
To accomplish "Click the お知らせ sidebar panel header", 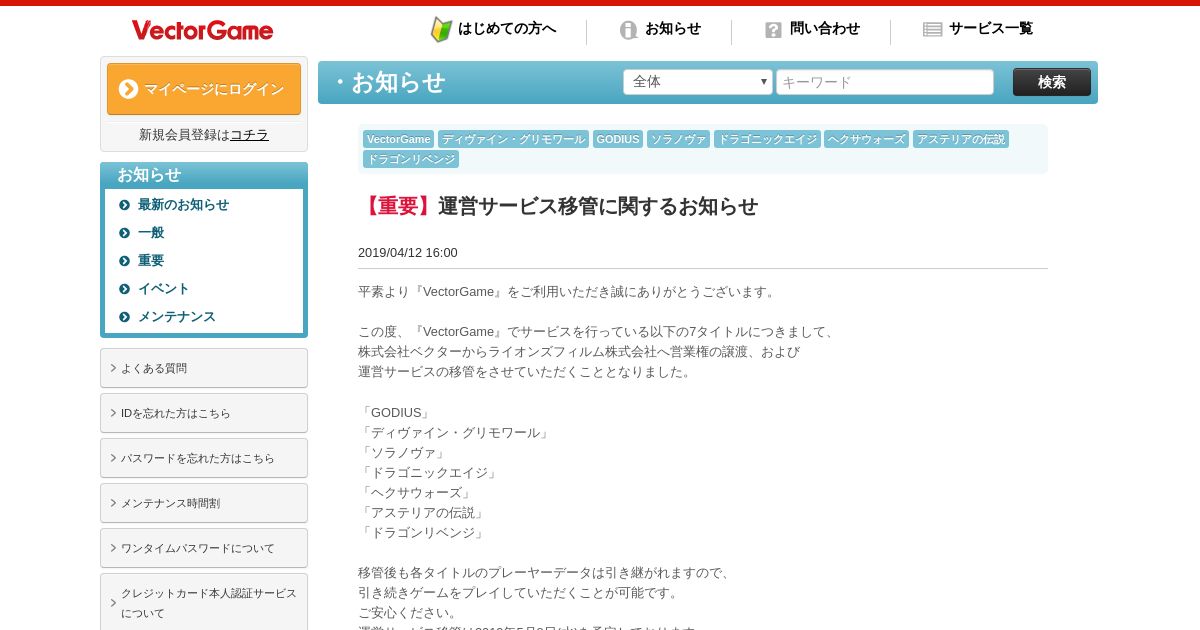I will tap(204, 175).
